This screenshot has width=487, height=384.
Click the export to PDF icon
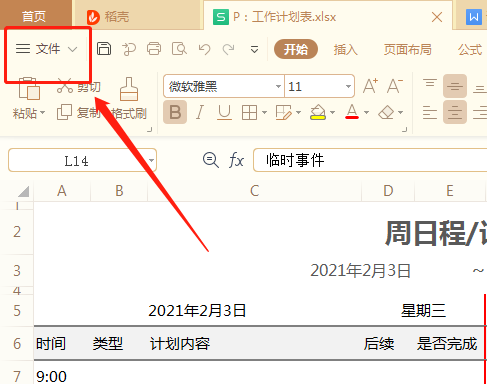[129, 49]
